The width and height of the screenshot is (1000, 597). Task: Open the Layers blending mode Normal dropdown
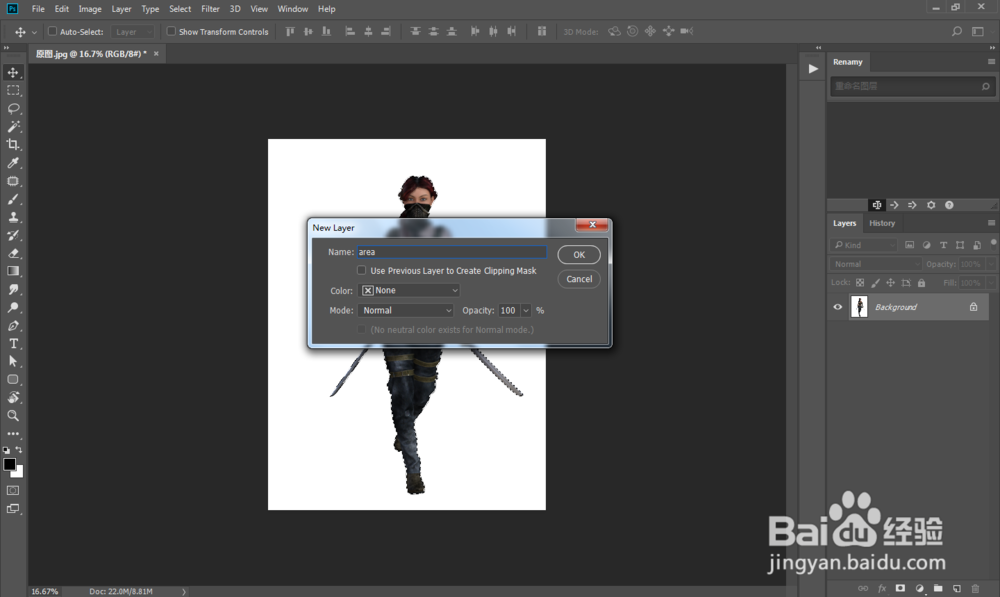pyautogui.click(x=876, y=264)
